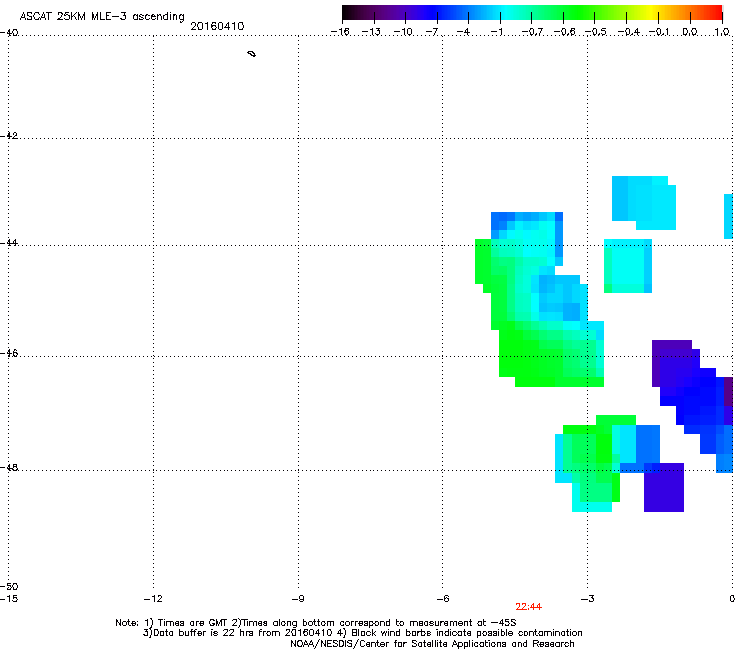Click longitude axis label -12
Viewport: 740px width, 650px height.
pos(153,599)
